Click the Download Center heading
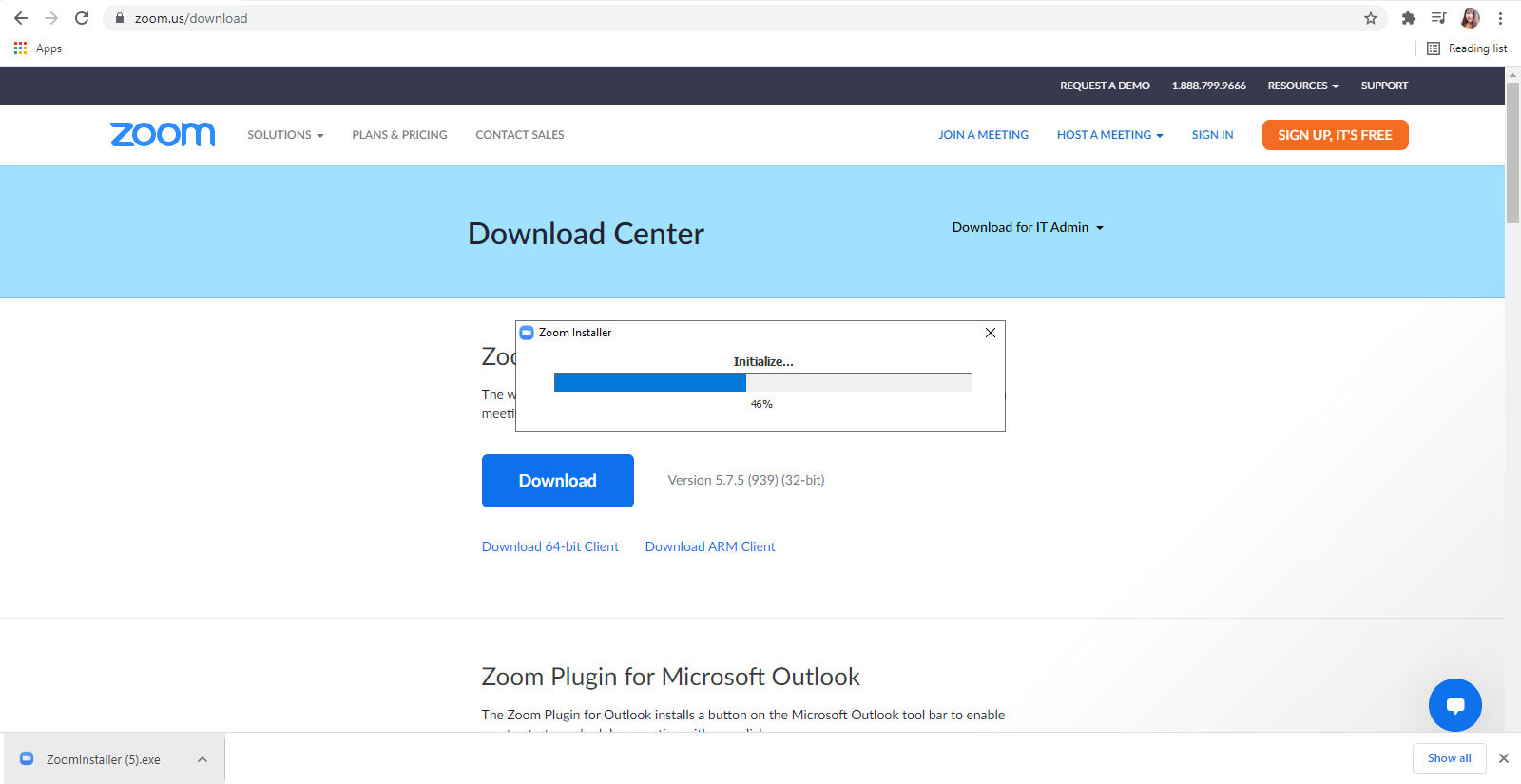Screen dimensions: 1521x784 click(x=586, y=234)
